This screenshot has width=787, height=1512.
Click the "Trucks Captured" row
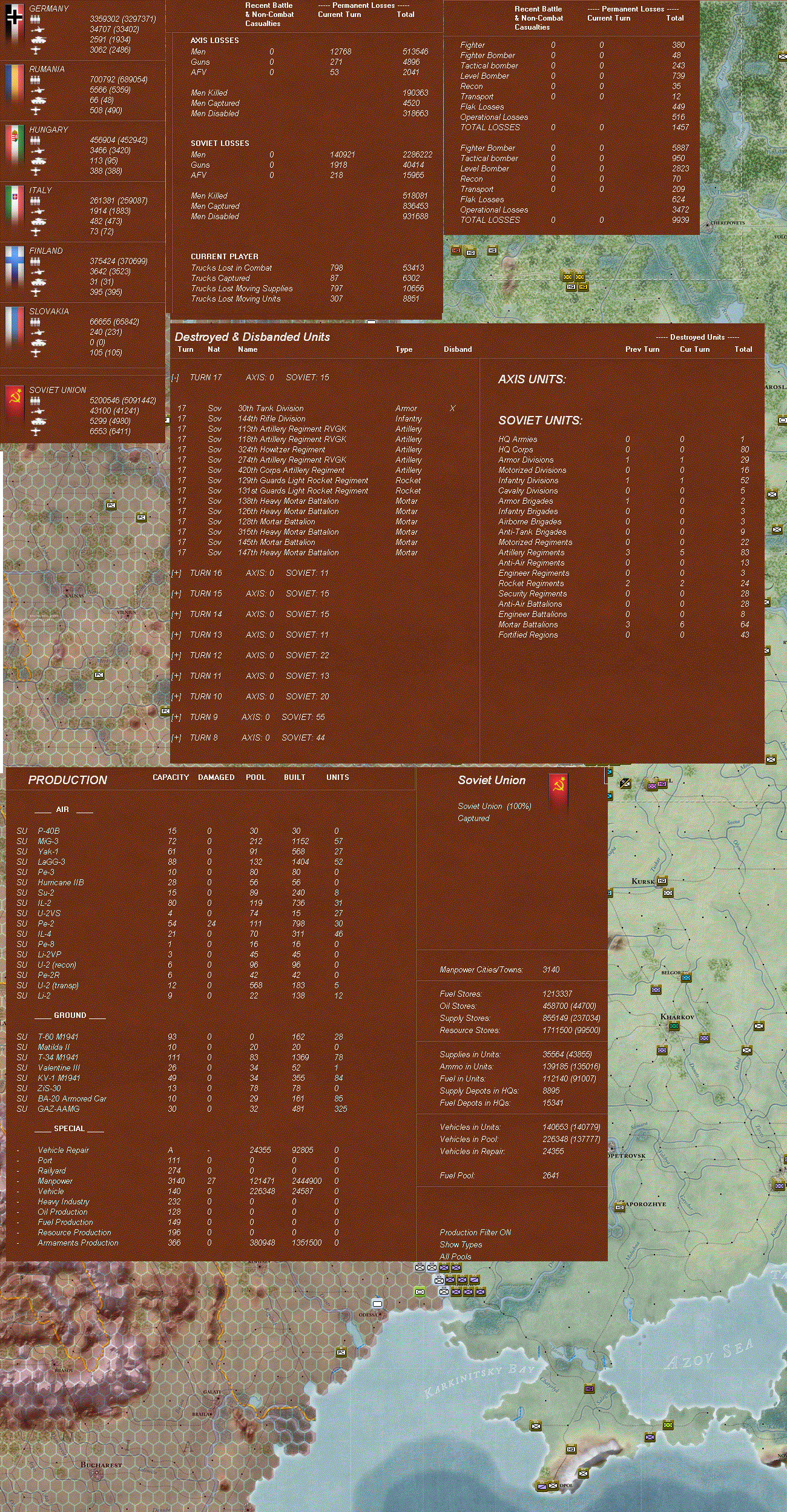308,279
